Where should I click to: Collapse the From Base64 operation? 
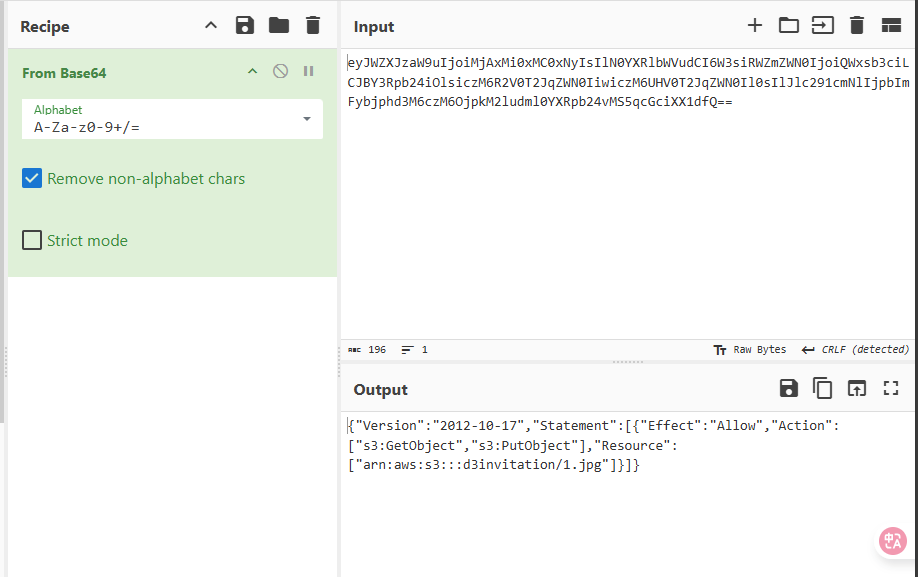coord(252,72)
